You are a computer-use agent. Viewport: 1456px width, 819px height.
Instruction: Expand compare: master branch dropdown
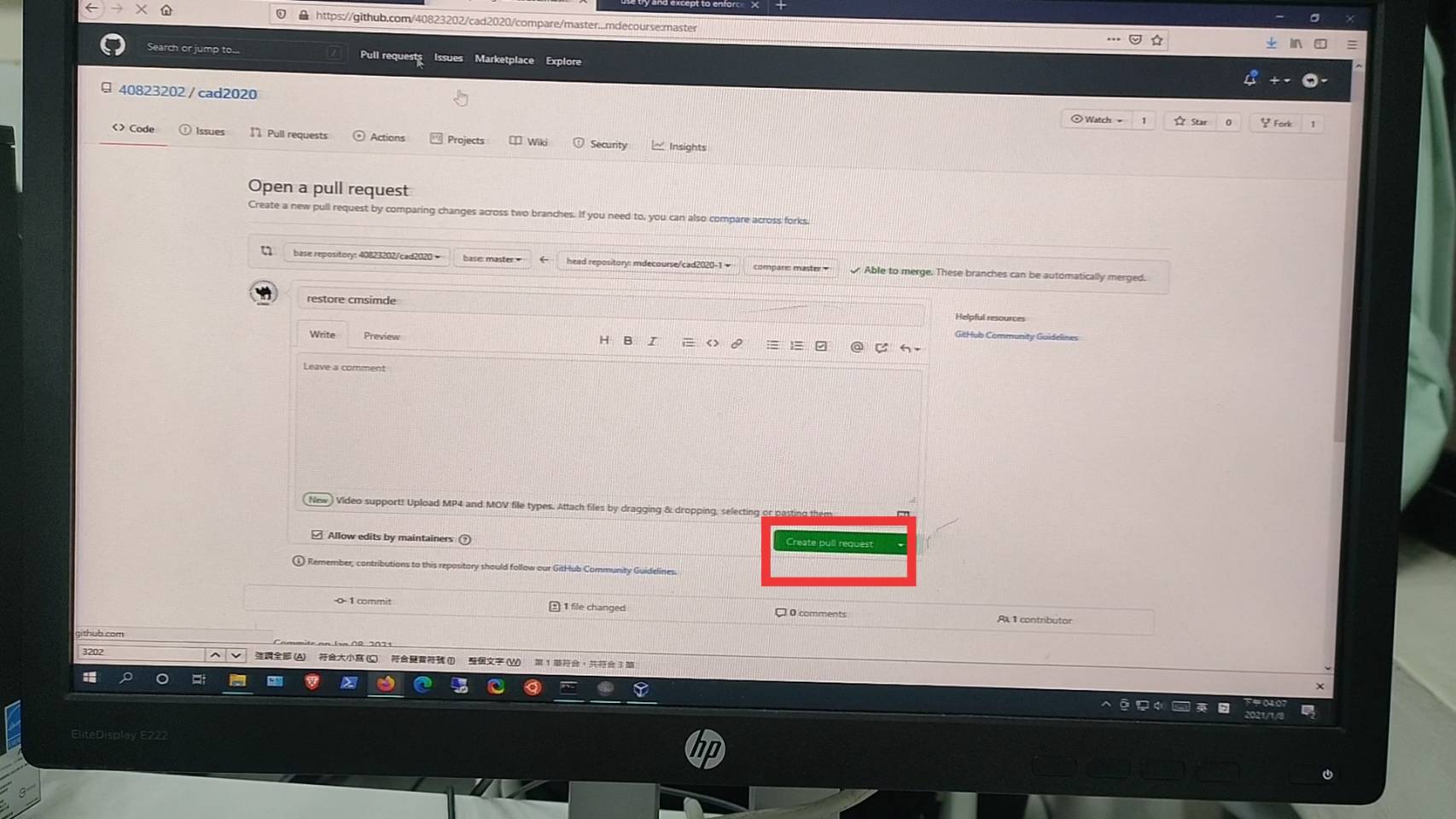[x=790, y=267]
